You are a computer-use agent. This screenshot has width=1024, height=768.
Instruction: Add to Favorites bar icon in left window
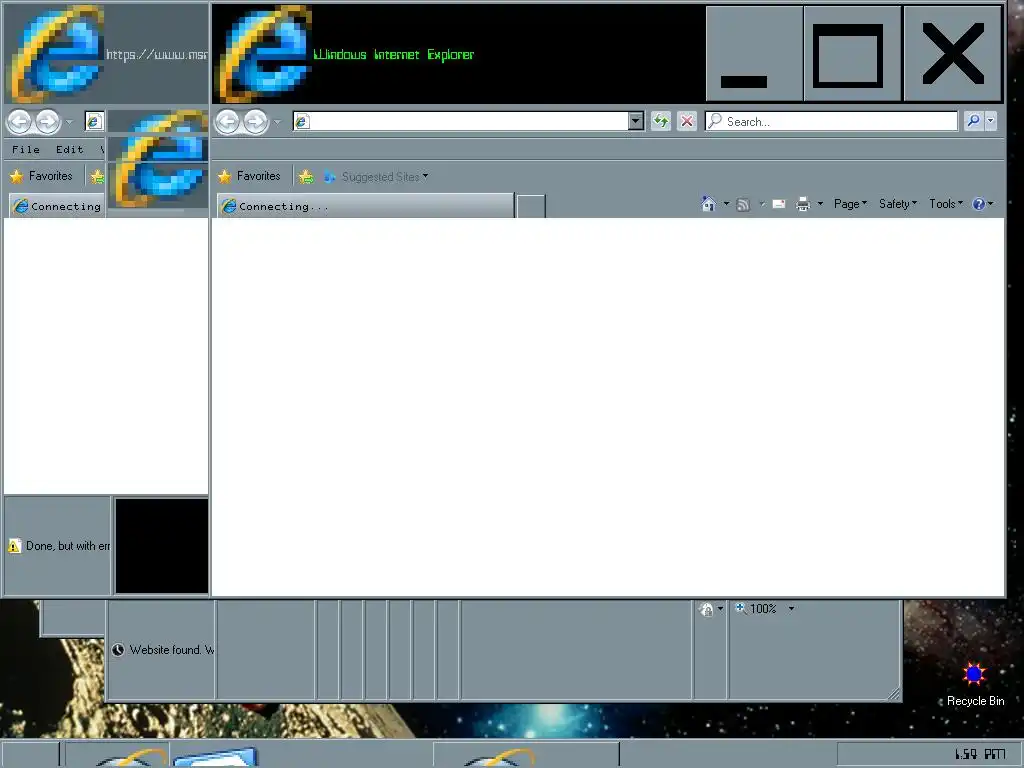(97, 176)
